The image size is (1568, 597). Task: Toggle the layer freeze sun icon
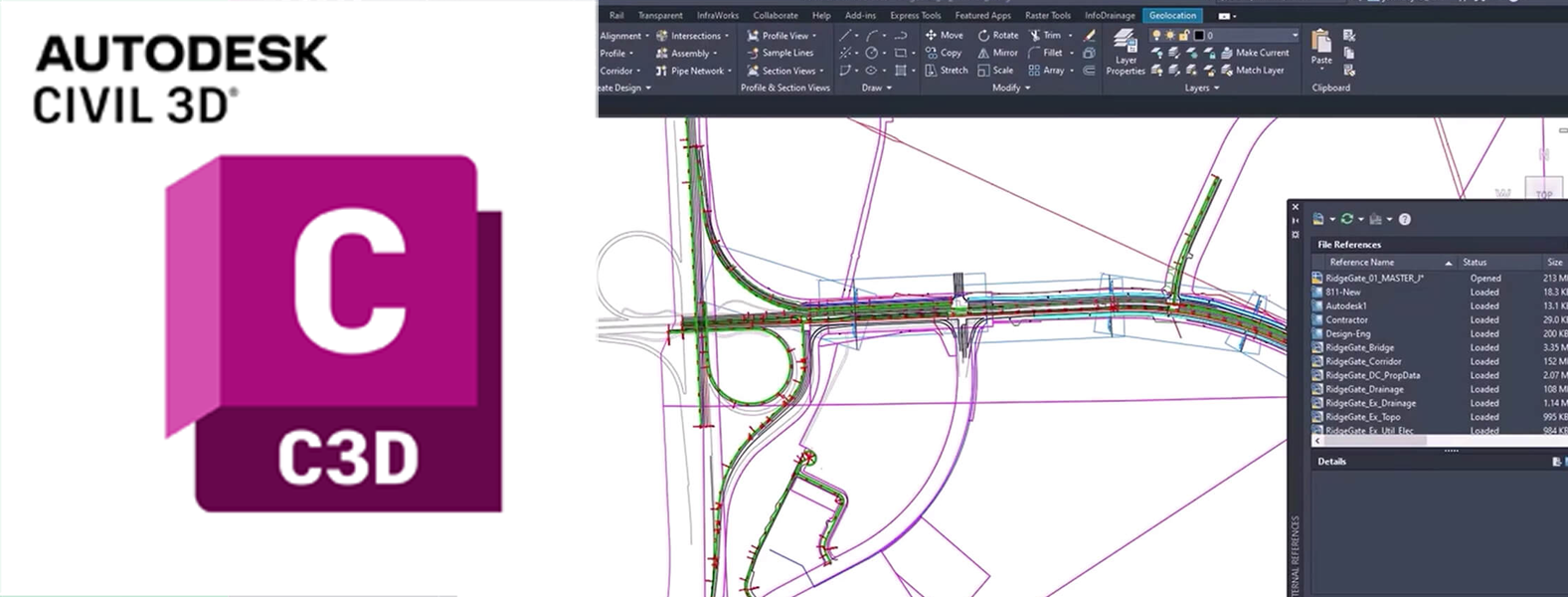[x=1170, y=35]
